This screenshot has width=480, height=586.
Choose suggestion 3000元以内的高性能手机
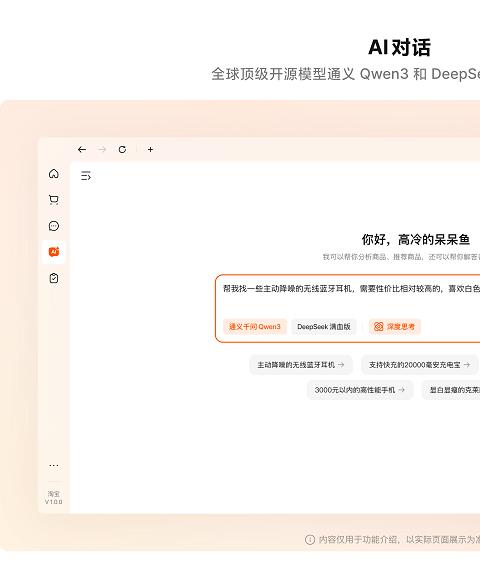360,390
